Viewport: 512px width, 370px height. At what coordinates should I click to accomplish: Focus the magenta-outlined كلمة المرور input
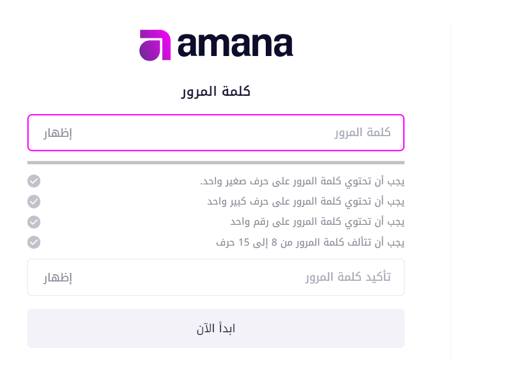(x=216, y=133)
